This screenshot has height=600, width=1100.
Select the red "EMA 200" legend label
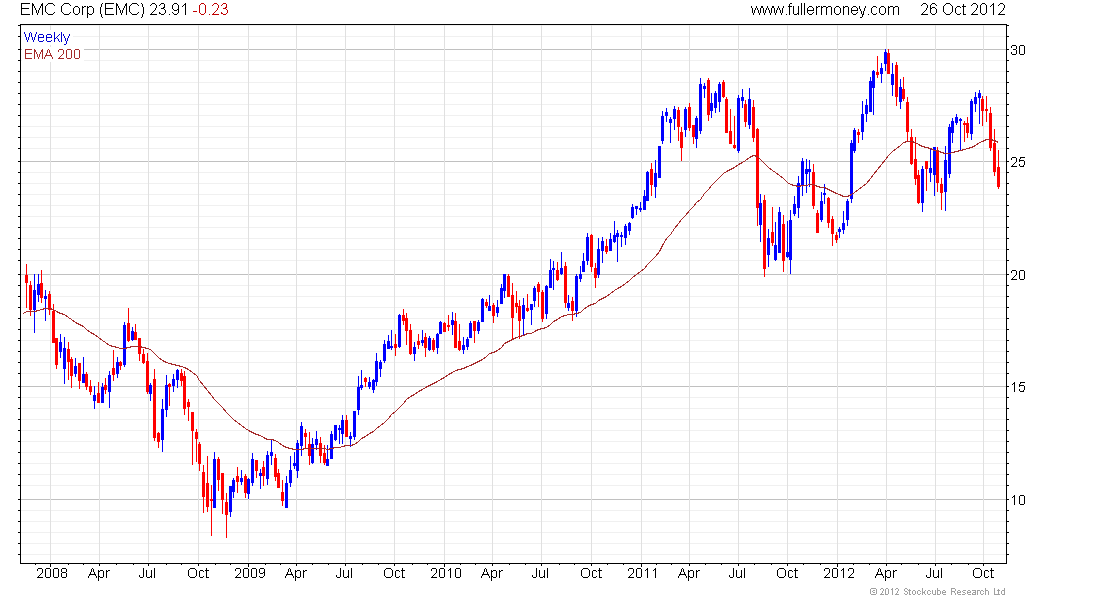tap(52, 54)
